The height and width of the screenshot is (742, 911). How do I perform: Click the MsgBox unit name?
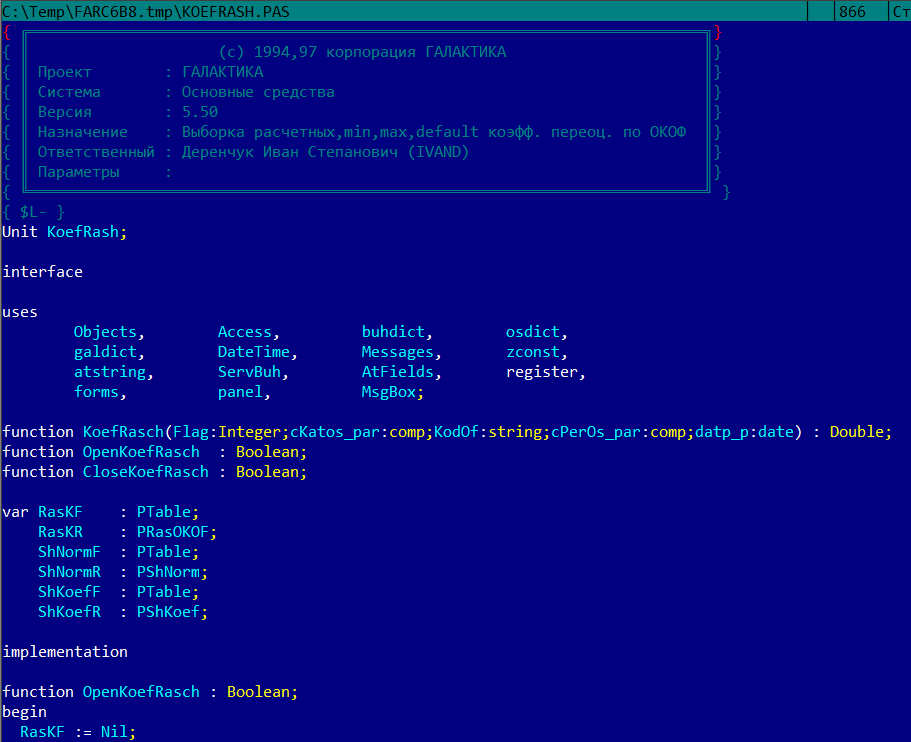click(389, 392)
